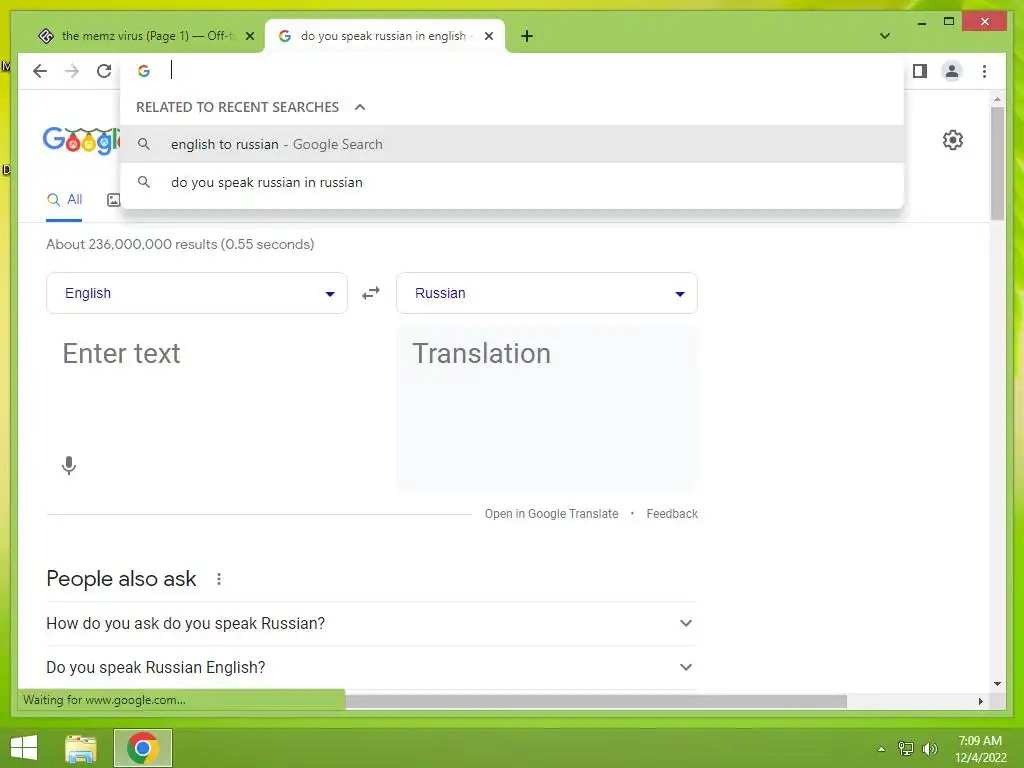Expand How do you ask do you speak Russian
Viewport: 1024px width, 768px height.
point(371,624)
